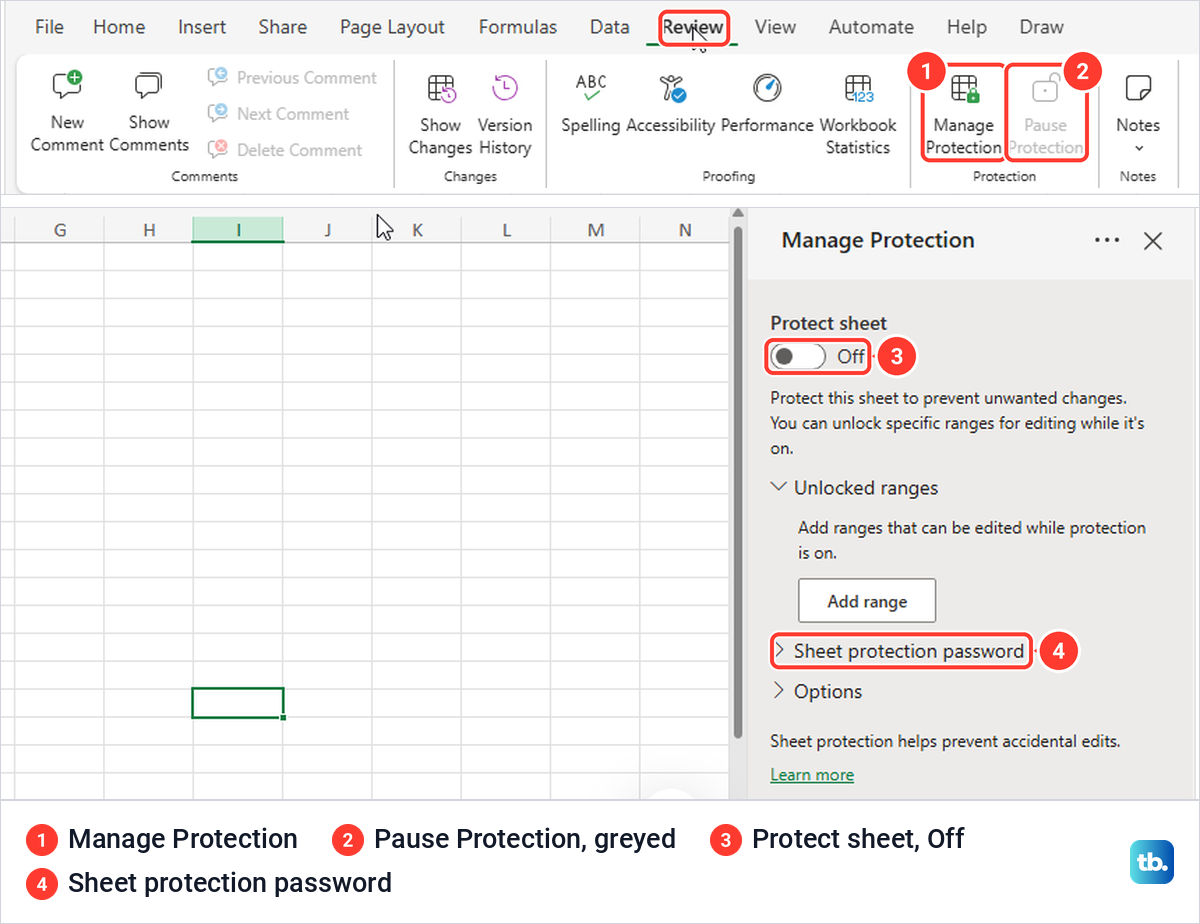
Task: Switch to the Formulas tab
Action: (518, 27)
